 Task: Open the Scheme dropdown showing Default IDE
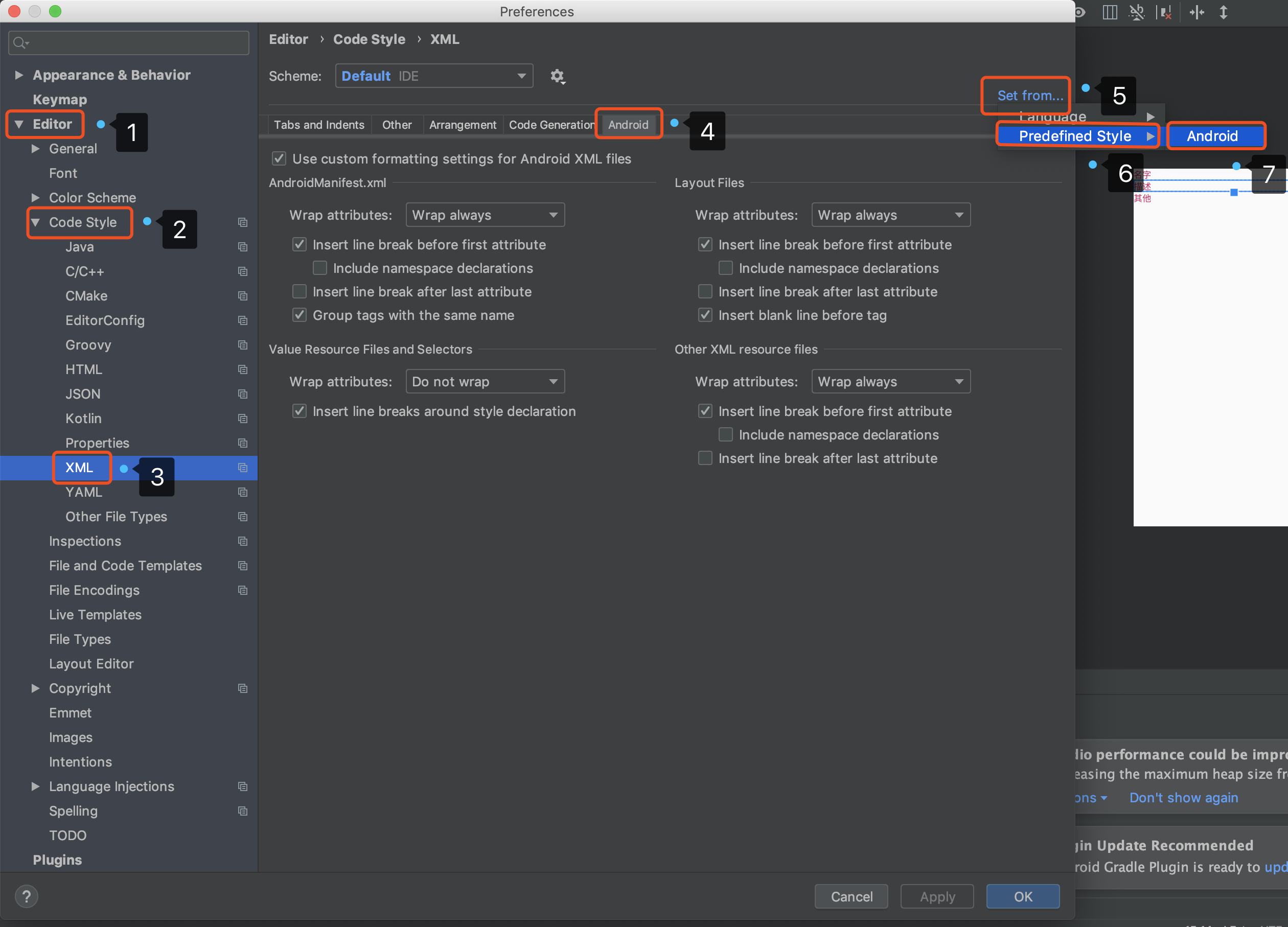click(x=434, y=76)
